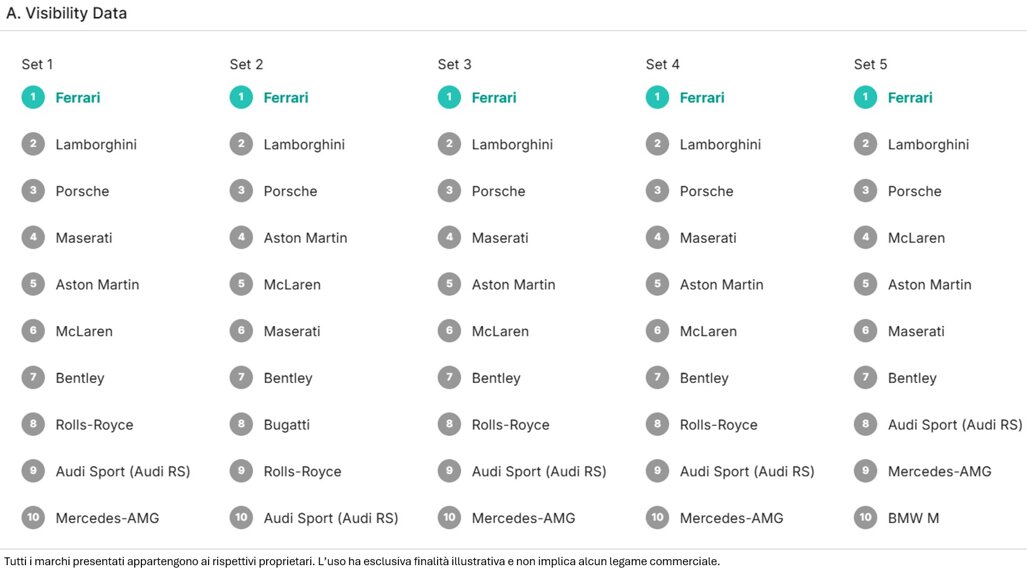
Task: Click the number 4 badge in Set 5
Action: click(x=865, y=237)
